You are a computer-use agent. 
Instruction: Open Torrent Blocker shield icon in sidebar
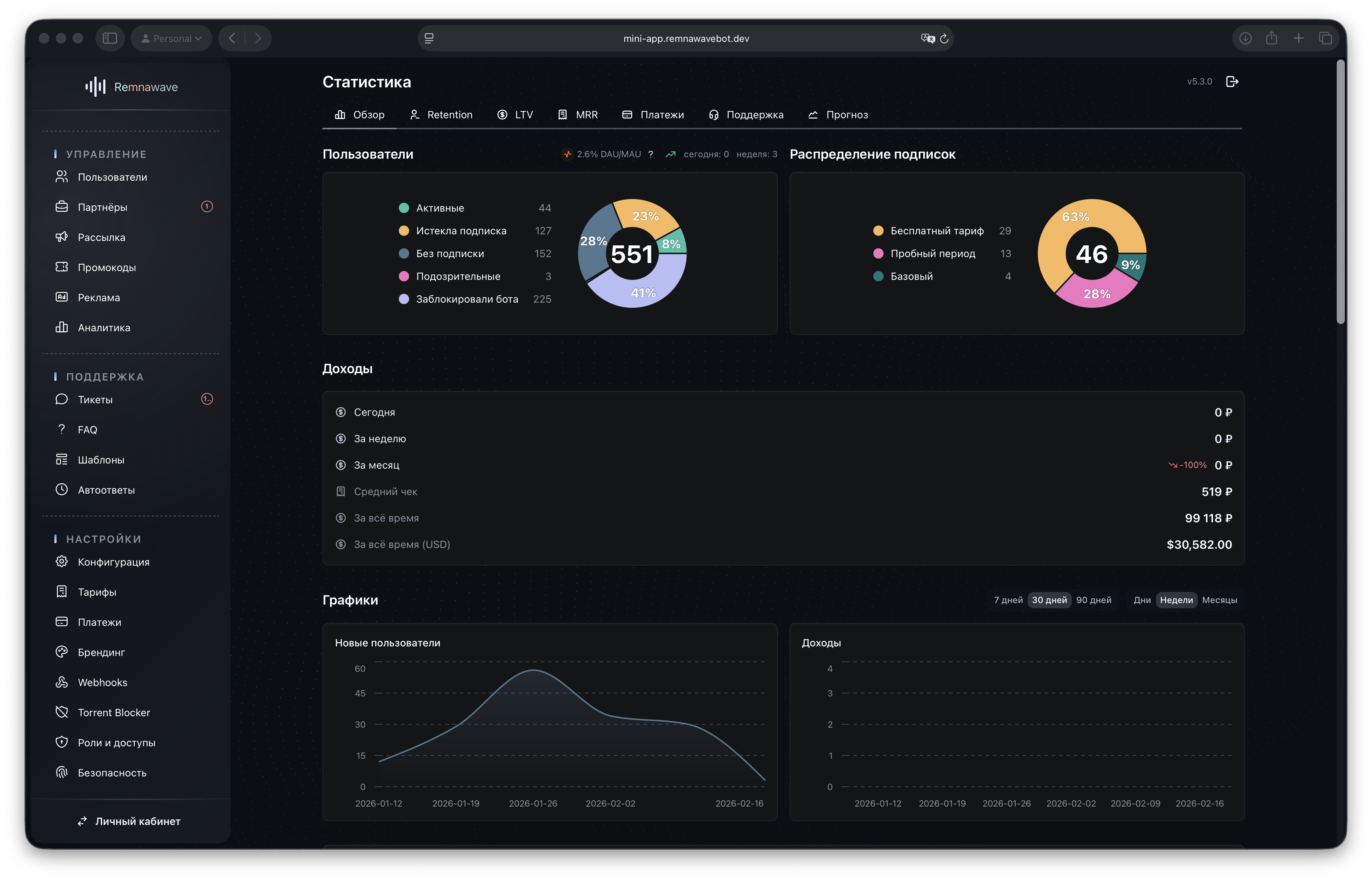(x=62, y=712)
